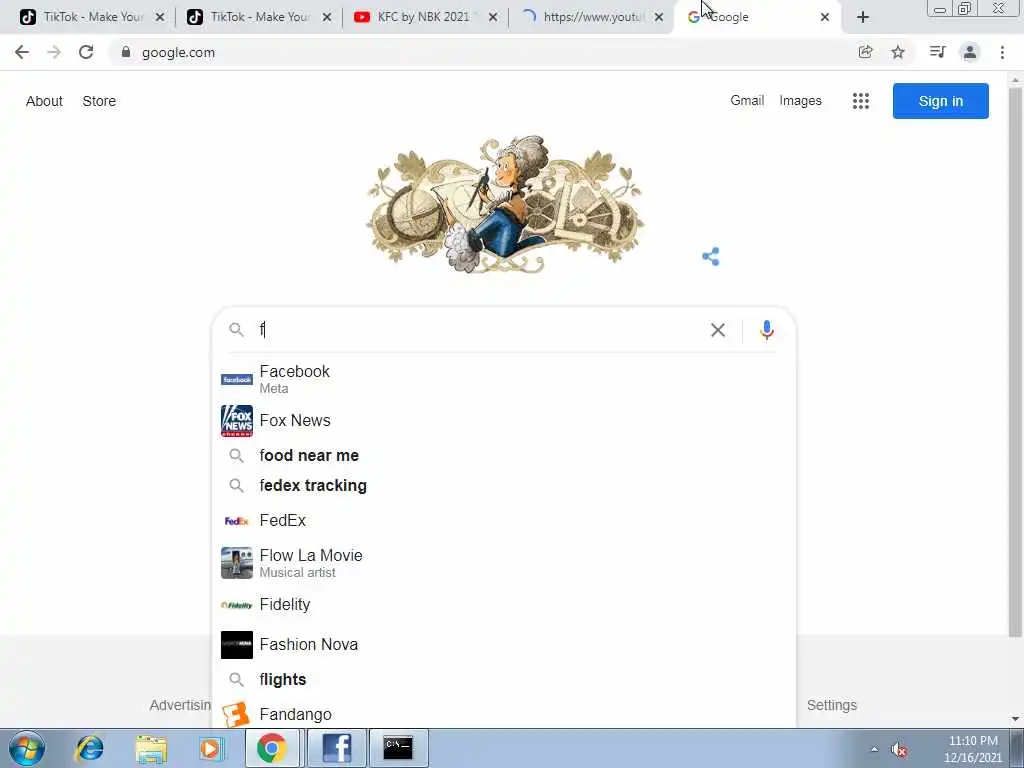Open the Google apps grid

pyautogui.click(x=861, y=101)
